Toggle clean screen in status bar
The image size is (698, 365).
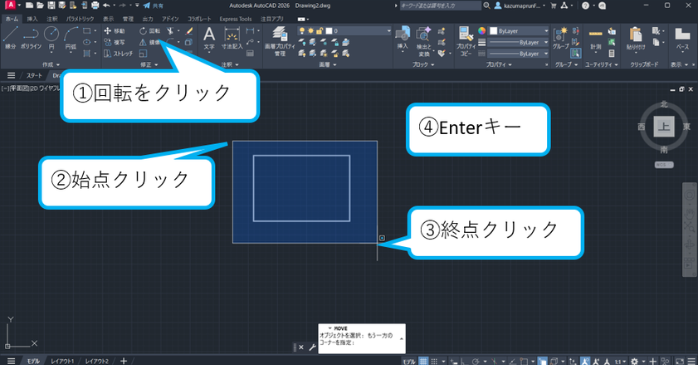tap(680, 361)
